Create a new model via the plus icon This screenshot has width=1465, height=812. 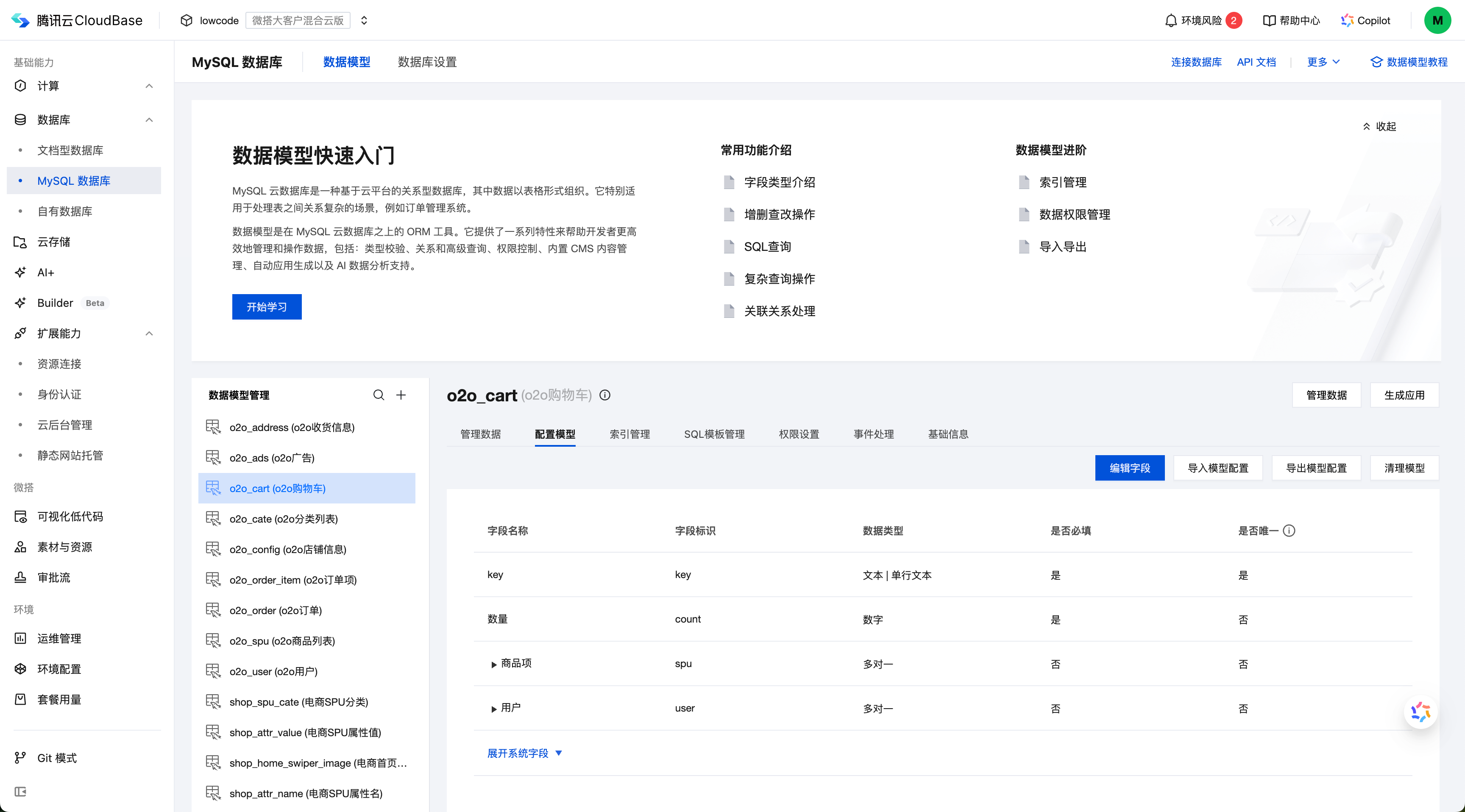click(401, 395)
